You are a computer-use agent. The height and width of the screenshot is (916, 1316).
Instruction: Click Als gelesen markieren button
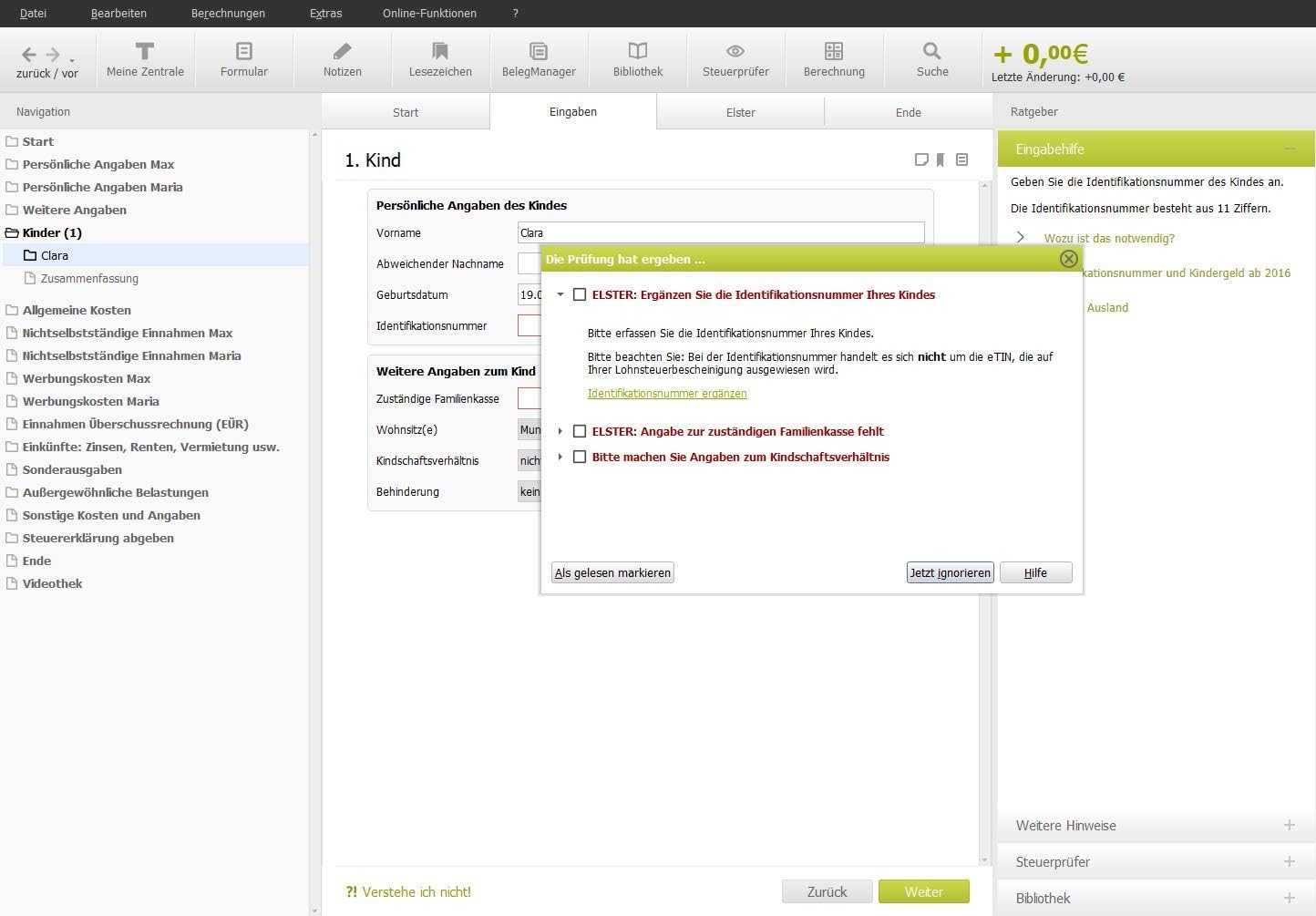tap(613, 572)
